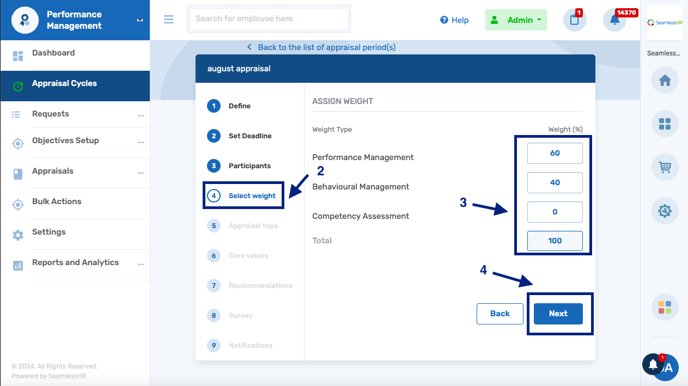Go to step 9 Notifications

pyautogui.click(x=240, y=345)
